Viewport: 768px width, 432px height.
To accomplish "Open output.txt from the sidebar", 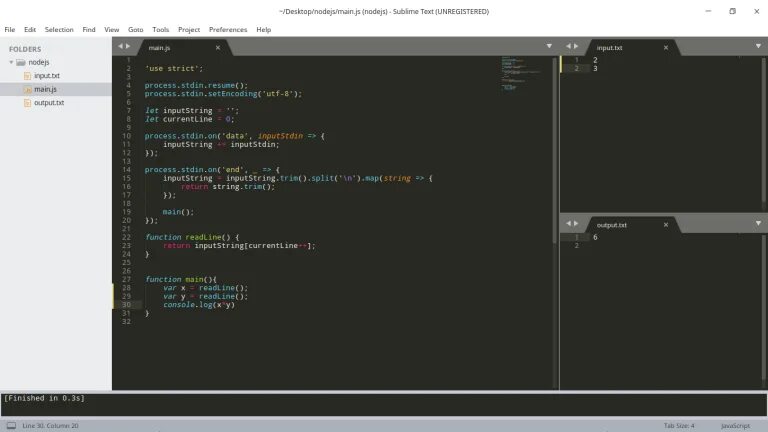I will pos(49,102).
